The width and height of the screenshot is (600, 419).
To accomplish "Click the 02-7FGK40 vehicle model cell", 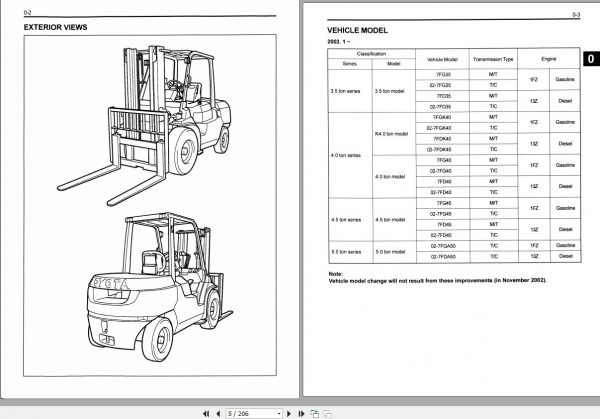I will click(x=443, y=128).
